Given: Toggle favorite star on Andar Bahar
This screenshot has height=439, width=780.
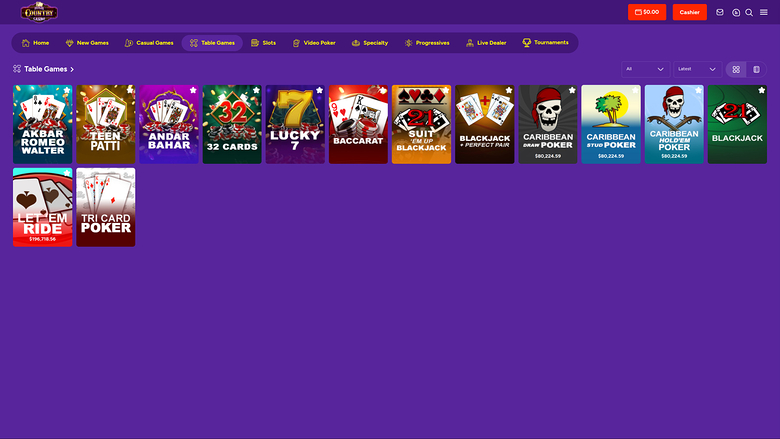Looking at the screenshot, I should point(193,90).
